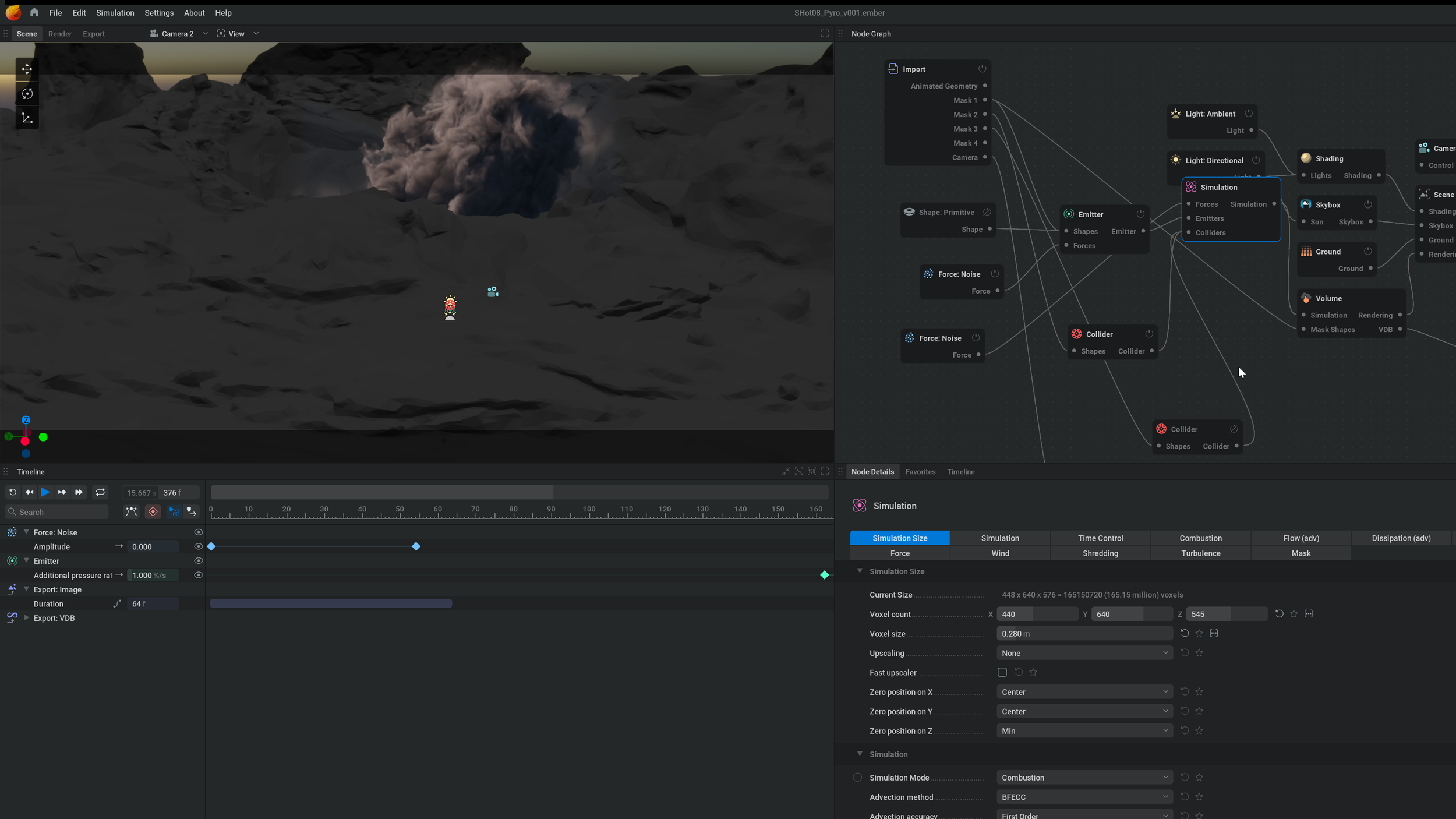Enable the Fast upscaler checkbox
1456x819 pixels.
[x=1002, y=672]
